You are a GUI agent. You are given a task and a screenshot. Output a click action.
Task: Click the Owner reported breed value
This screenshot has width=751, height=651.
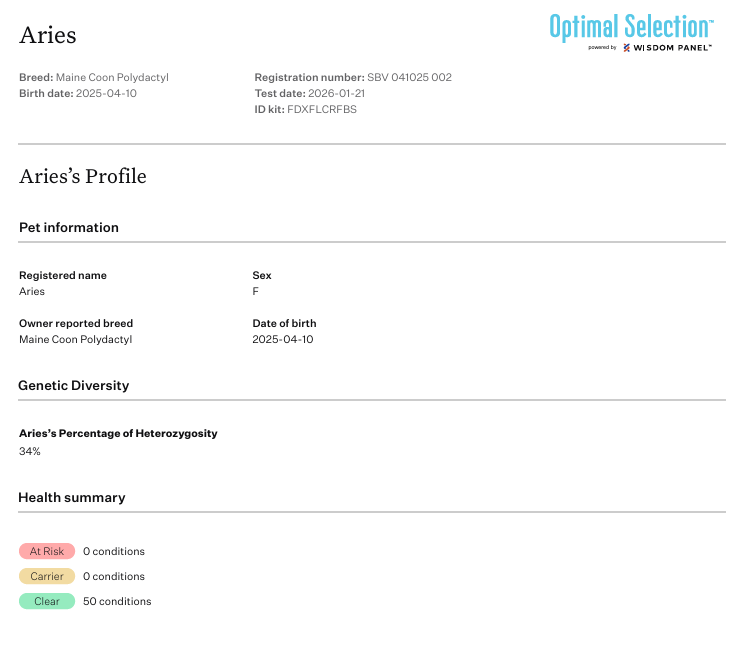coord(75,340)
